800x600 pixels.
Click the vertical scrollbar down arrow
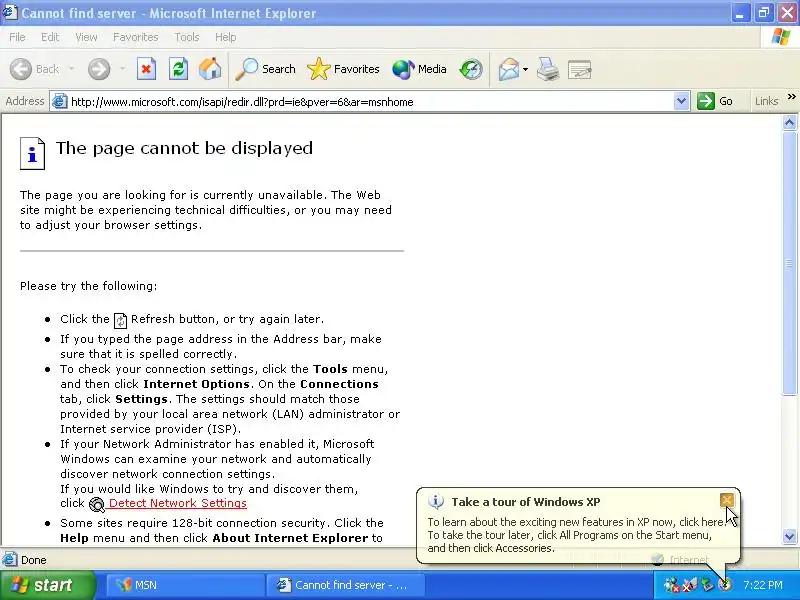coord(789,536)
